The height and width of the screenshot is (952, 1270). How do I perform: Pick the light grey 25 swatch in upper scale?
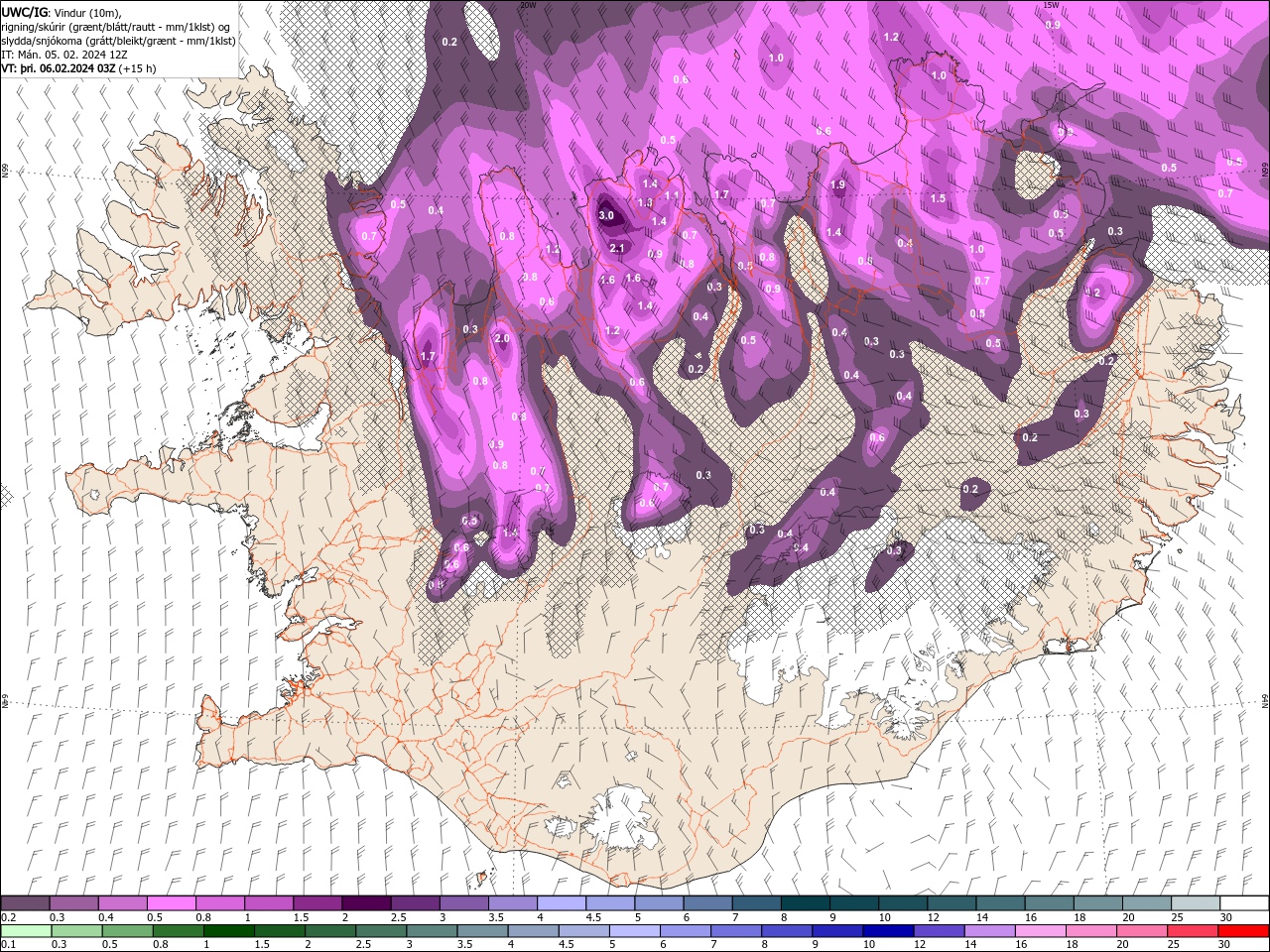pyautogui.click(x=1197, y=903)
